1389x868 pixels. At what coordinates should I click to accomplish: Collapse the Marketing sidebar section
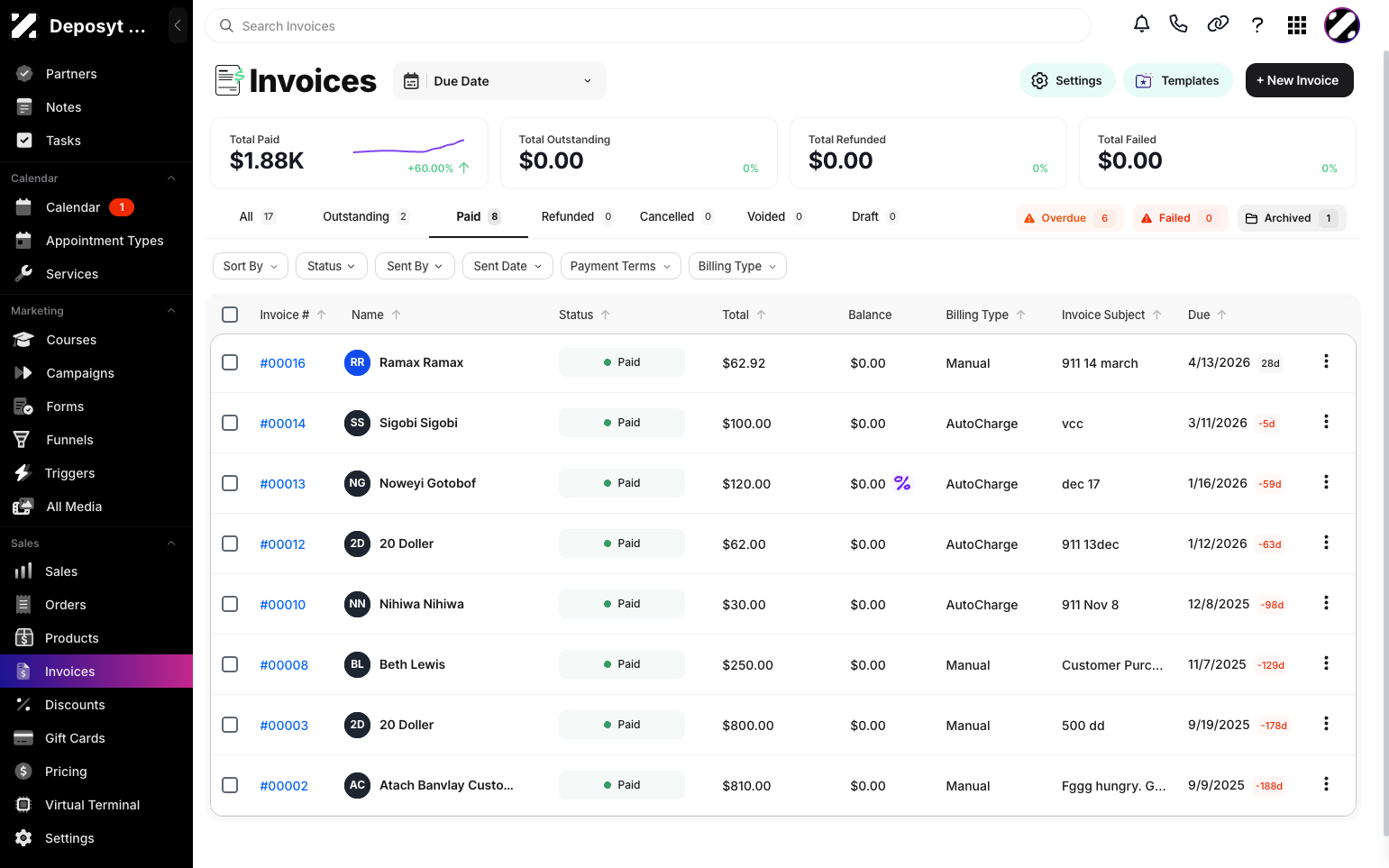(x=171, y=311)
